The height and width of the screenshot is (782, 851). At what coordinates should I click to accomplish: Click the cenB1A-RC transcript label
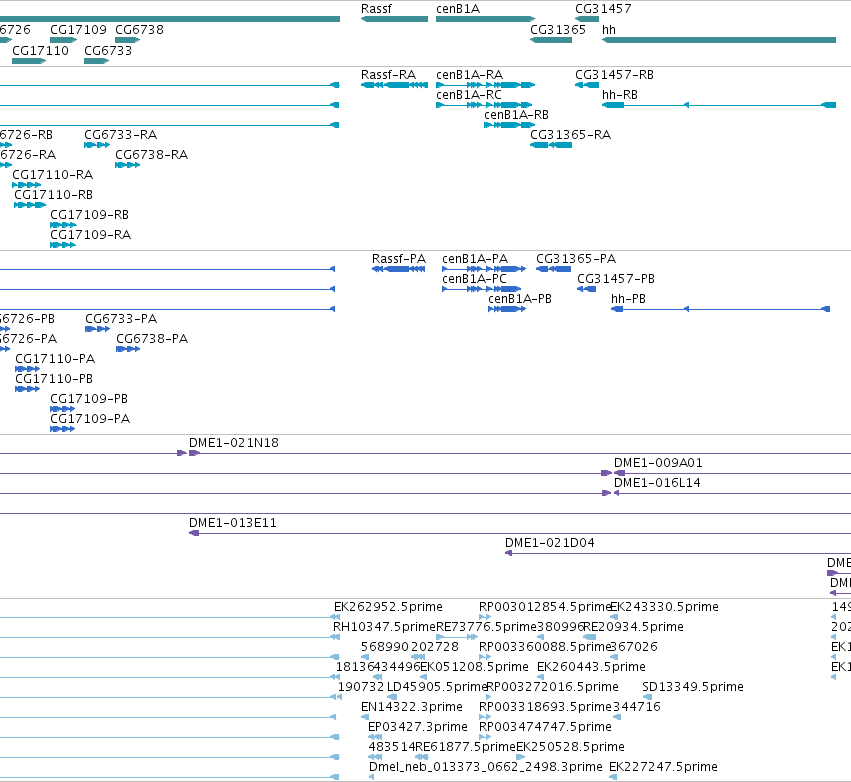(x=468, y=94)
